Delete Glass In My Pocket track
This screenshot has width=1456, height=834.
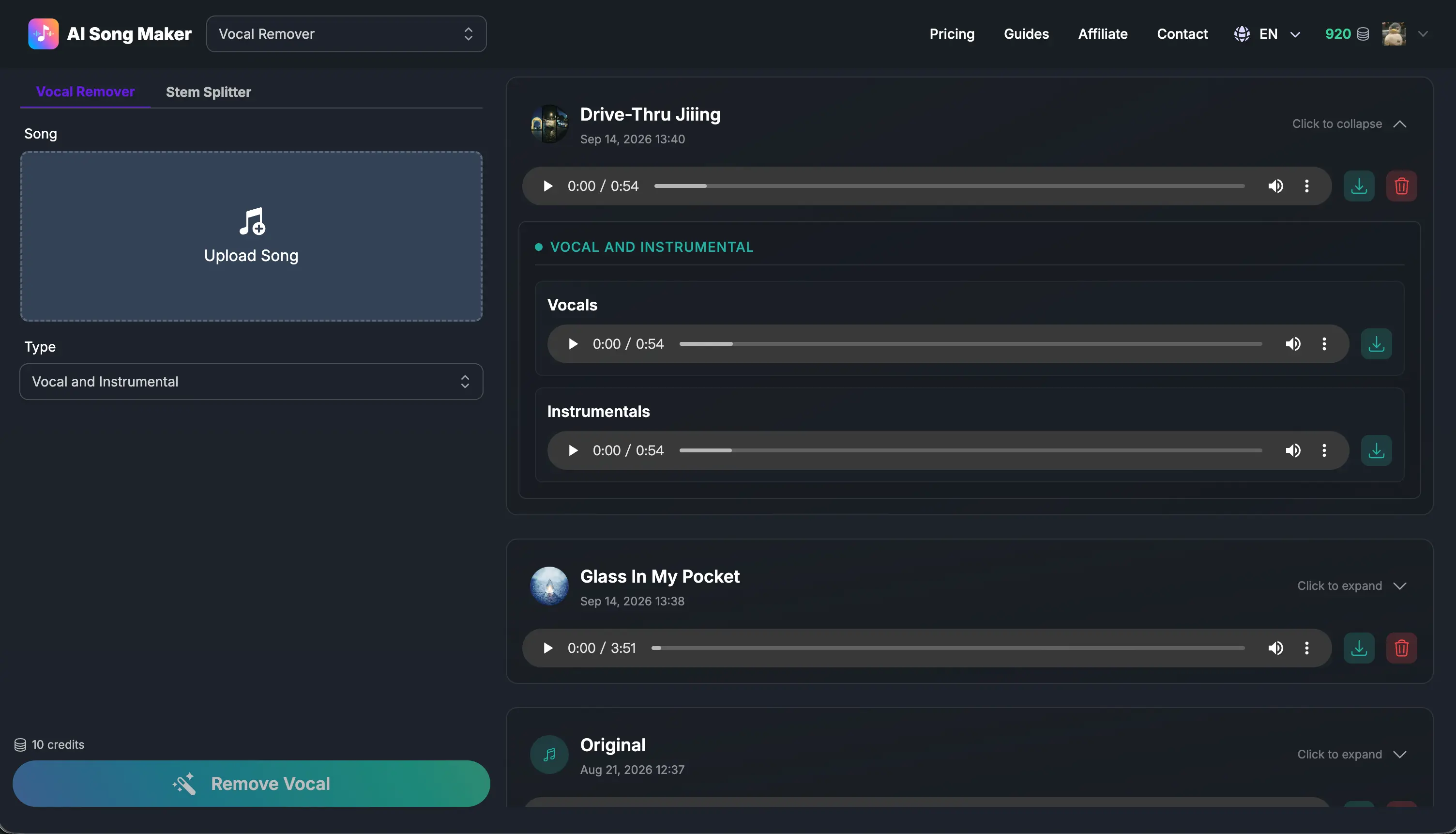(1402, 649)
